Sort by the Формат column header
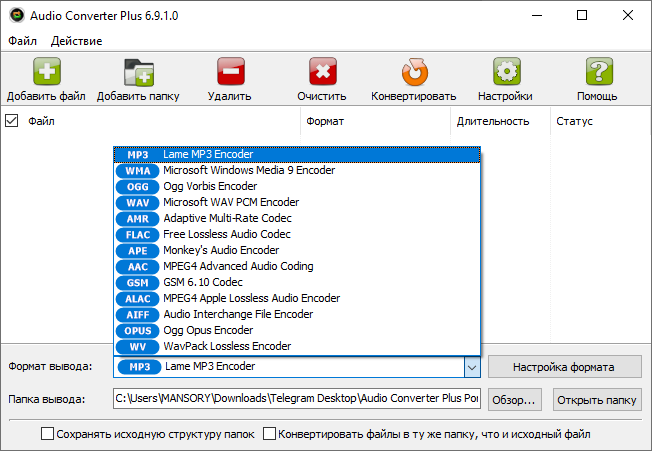Screen dimensions: 652x451 pyautogui.click(x=375, y=121)
